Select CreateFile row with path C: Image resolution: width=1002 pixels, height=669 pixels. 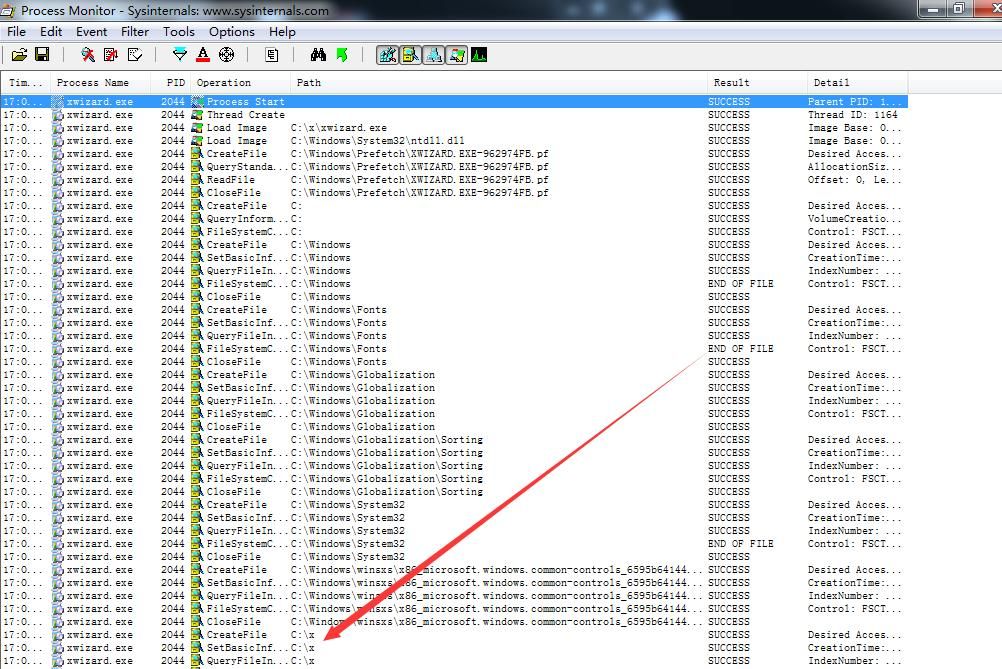(x=454, y=206)
